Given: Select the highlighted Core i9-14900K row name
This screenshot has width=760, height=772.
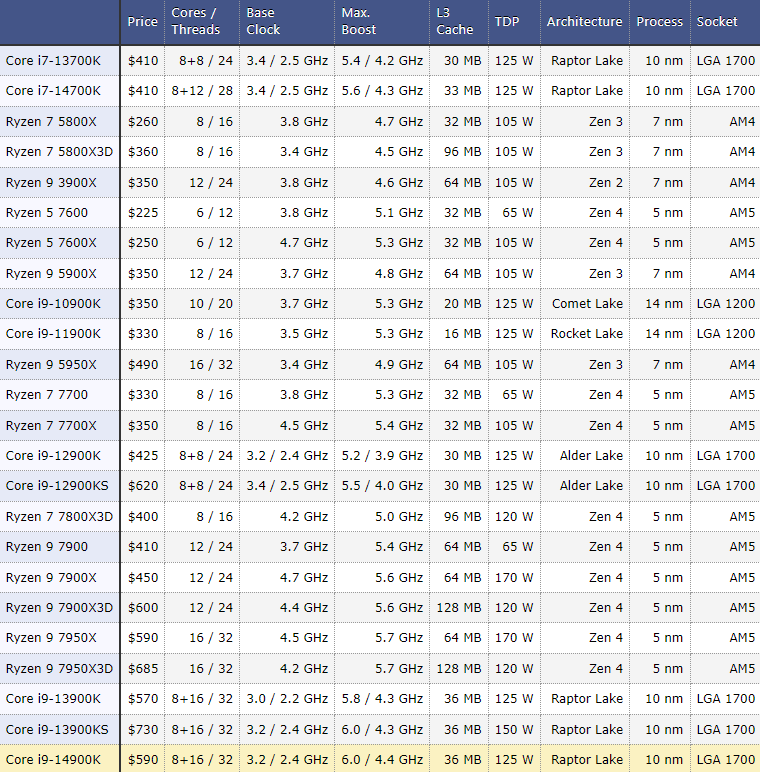Looking at the screenshot, I should pyautogui.click(x=53, y=760).
